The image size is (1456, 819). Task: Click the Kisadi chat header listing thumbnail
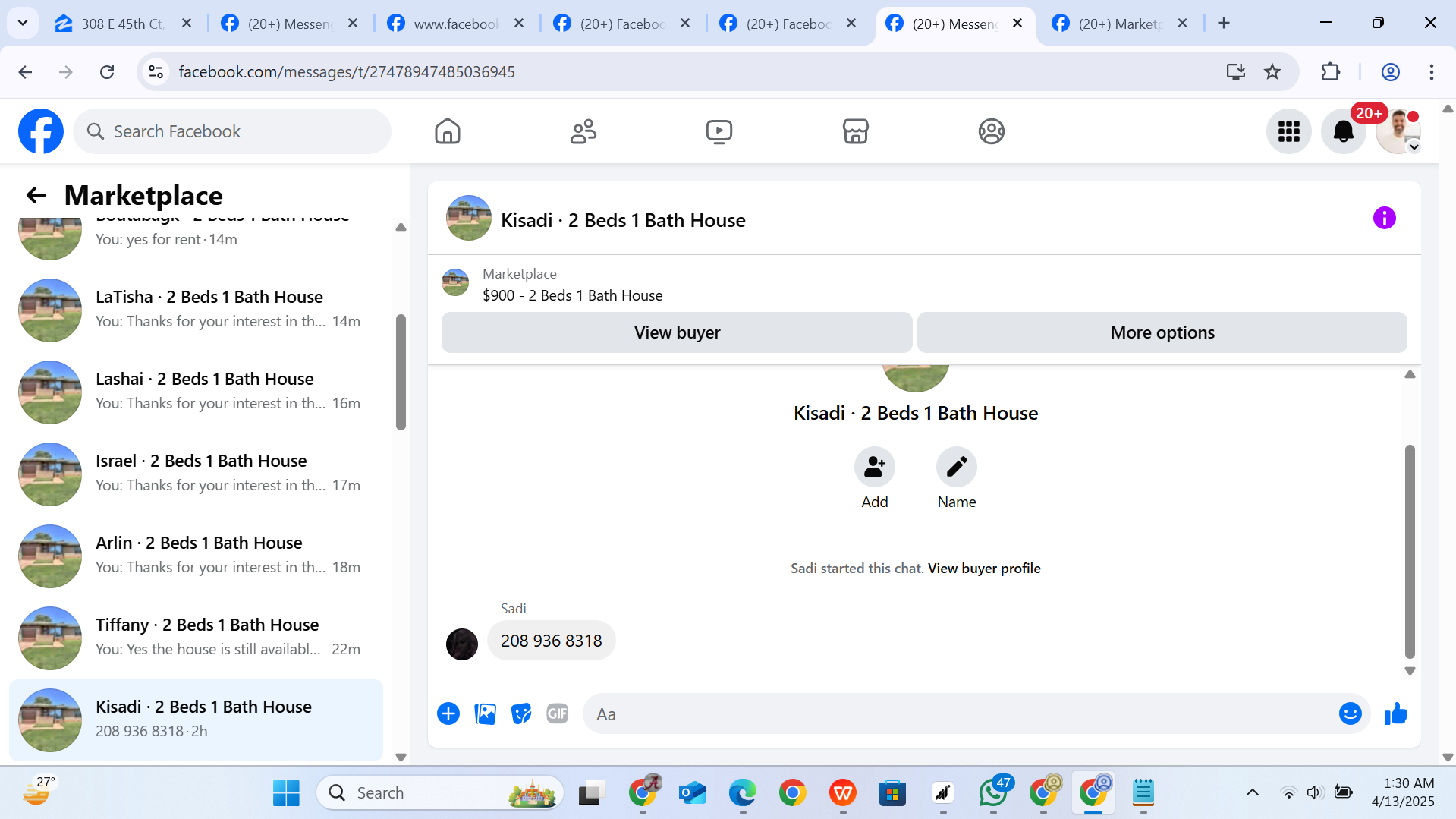pos(469,219)
